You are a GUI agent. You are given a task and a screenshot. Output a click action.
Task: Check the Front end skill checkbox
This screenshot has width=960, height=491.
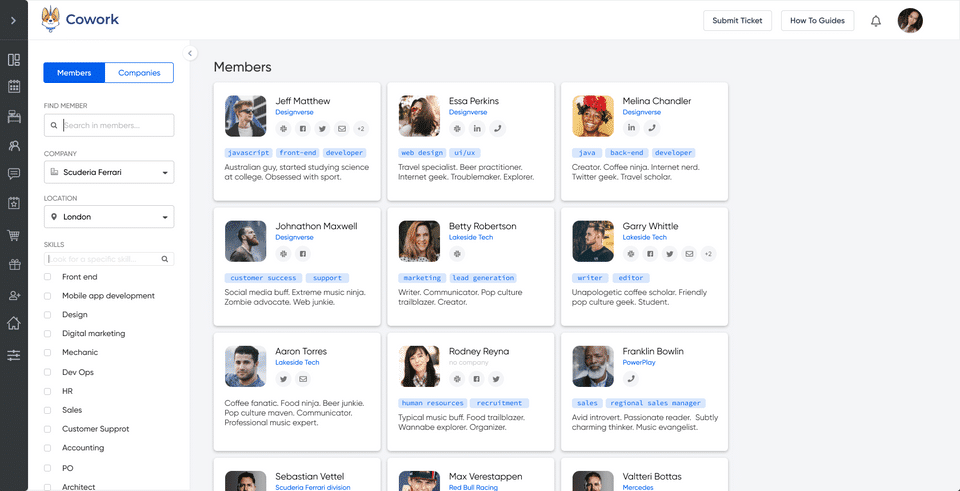(x=48, y=277)
